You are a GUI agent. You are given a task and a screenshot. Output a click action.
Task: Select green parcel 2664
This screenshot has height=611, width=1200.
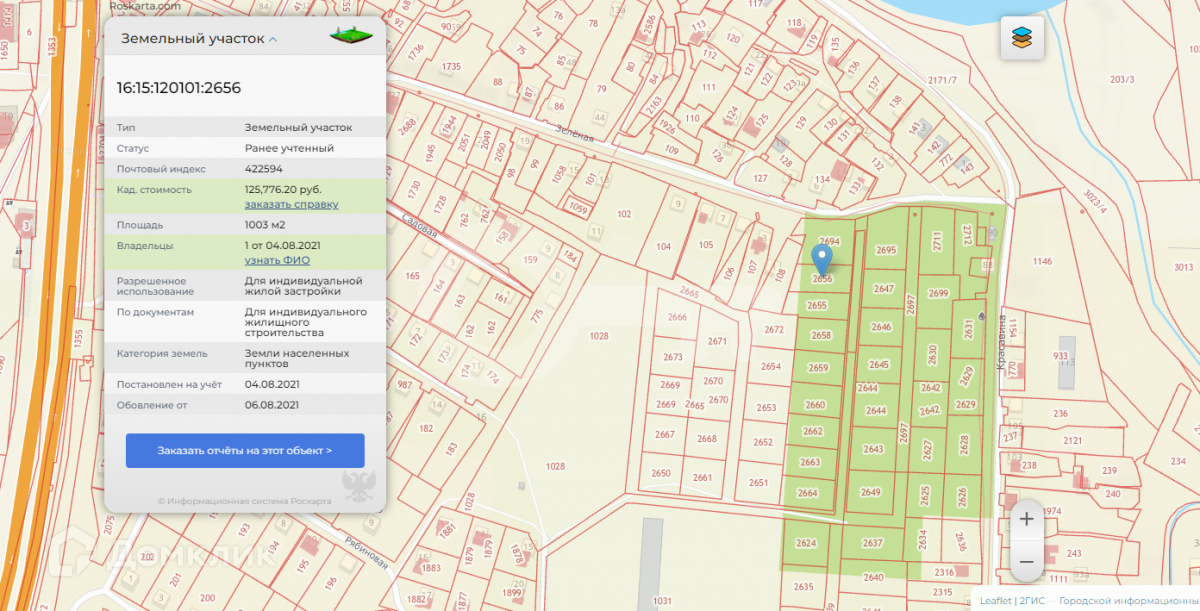(808, 492)
